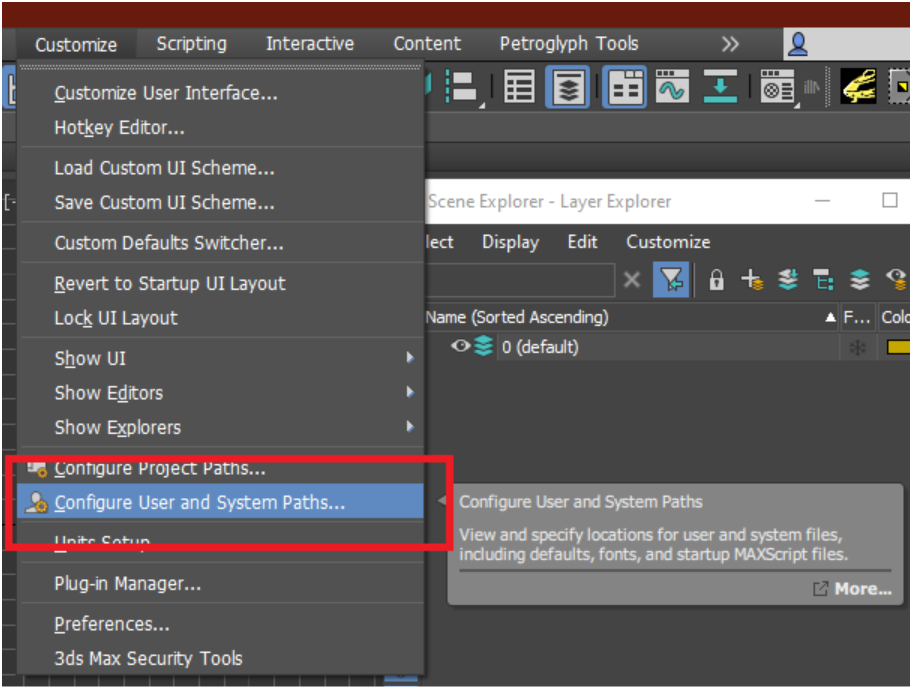Click the Name (Sorted Ascending) column header
Image resolution: width=913 pixels, height=688 pixels.
click(x=632, y=317)
